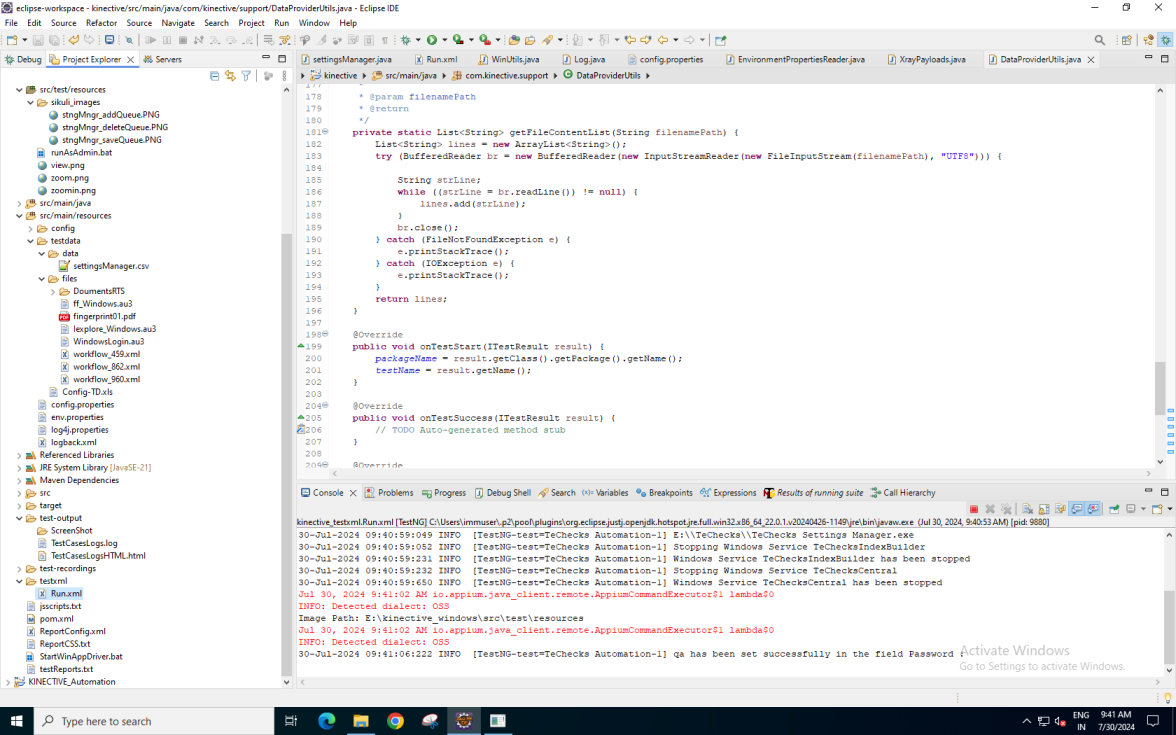Open Google Chrome from the taskbar
The height and width of the screenshot is (735, 1176).
[395, 721]
